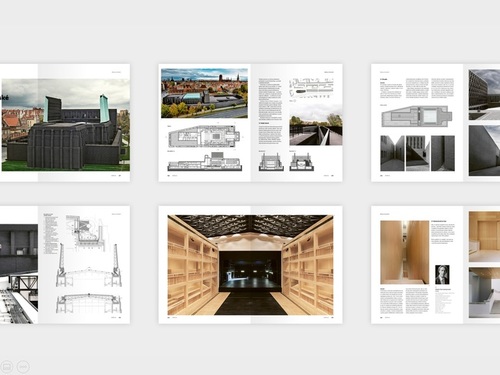500x375 pixels.
Task: Select the white staircase interior photo at bottom right
Action: pos(484,292)
